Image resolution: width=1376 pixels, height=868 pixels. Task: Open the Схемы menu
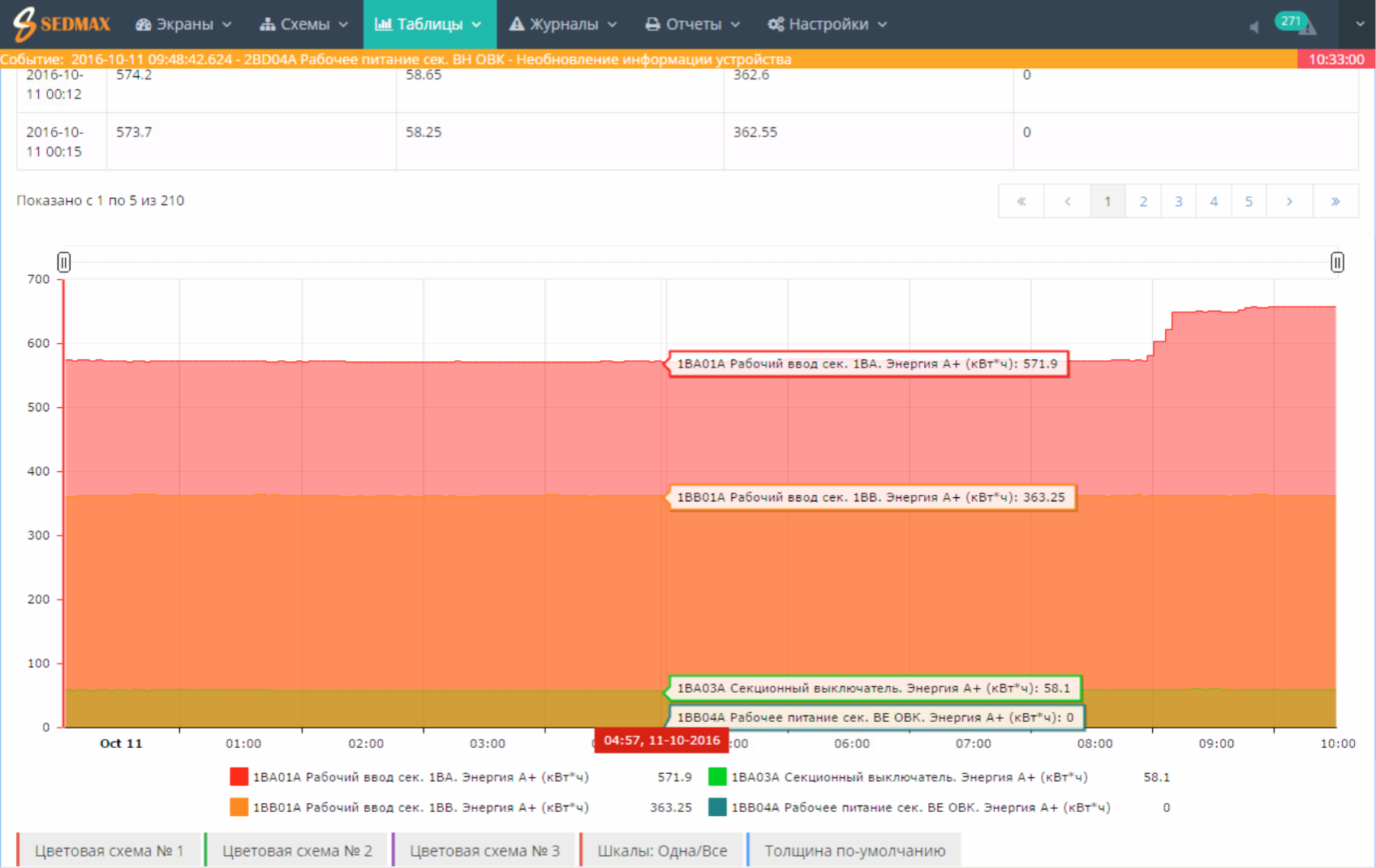(x=304, y=24)
